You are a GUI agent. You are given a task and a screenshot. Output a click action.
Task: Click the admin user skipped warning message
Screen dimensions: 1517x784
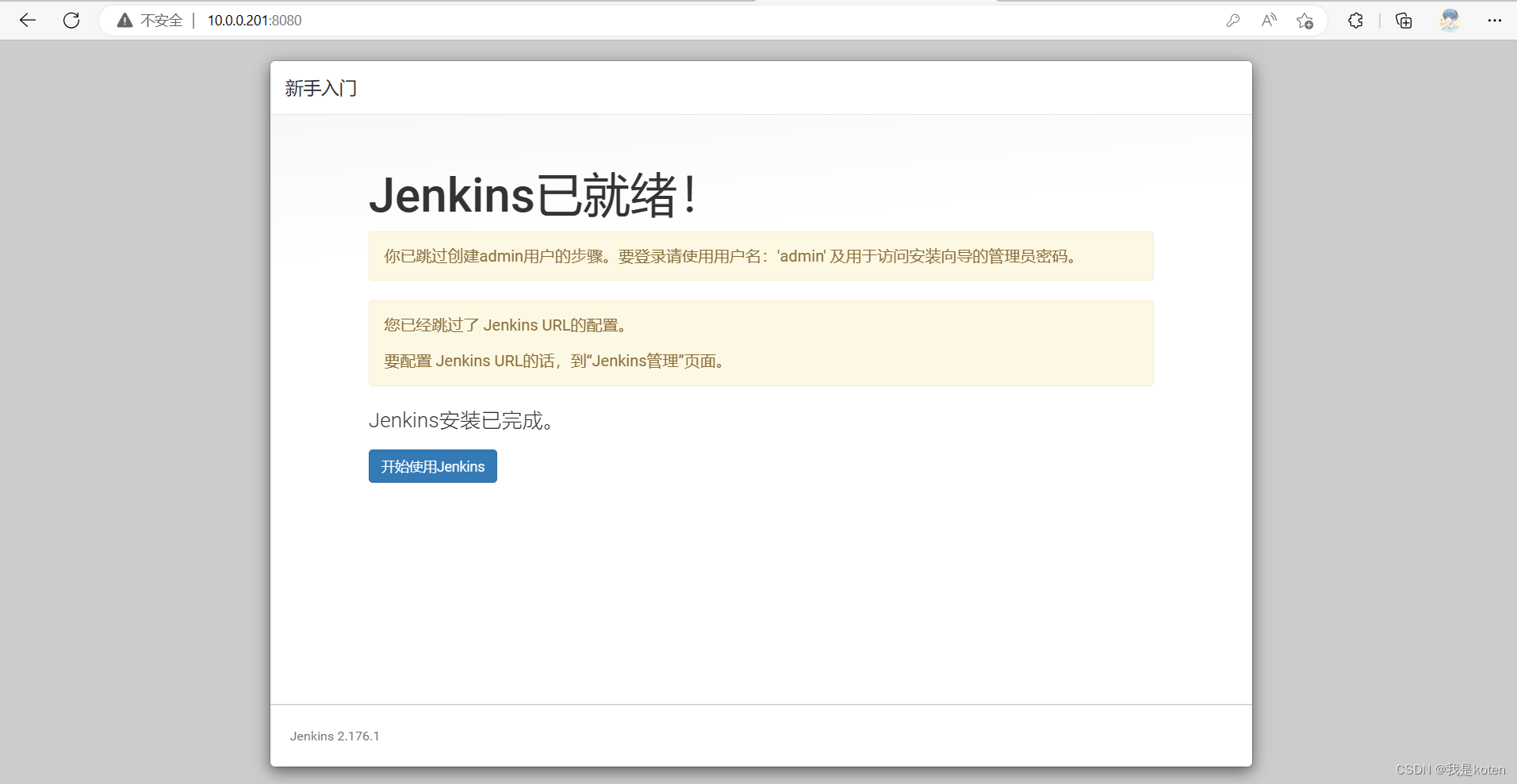click(x=761, y=256)
